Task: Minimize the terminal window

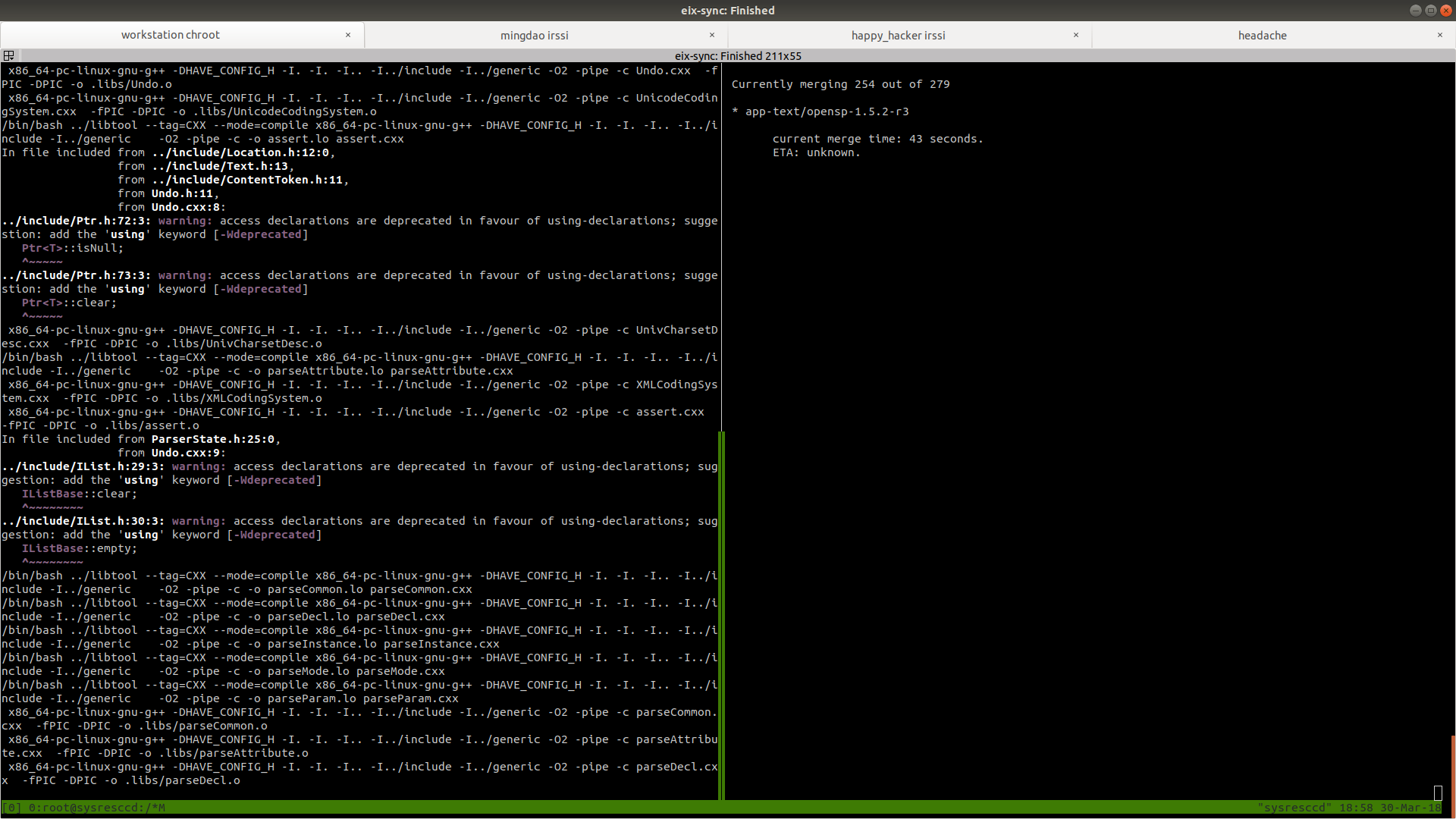Action: 1415,11
